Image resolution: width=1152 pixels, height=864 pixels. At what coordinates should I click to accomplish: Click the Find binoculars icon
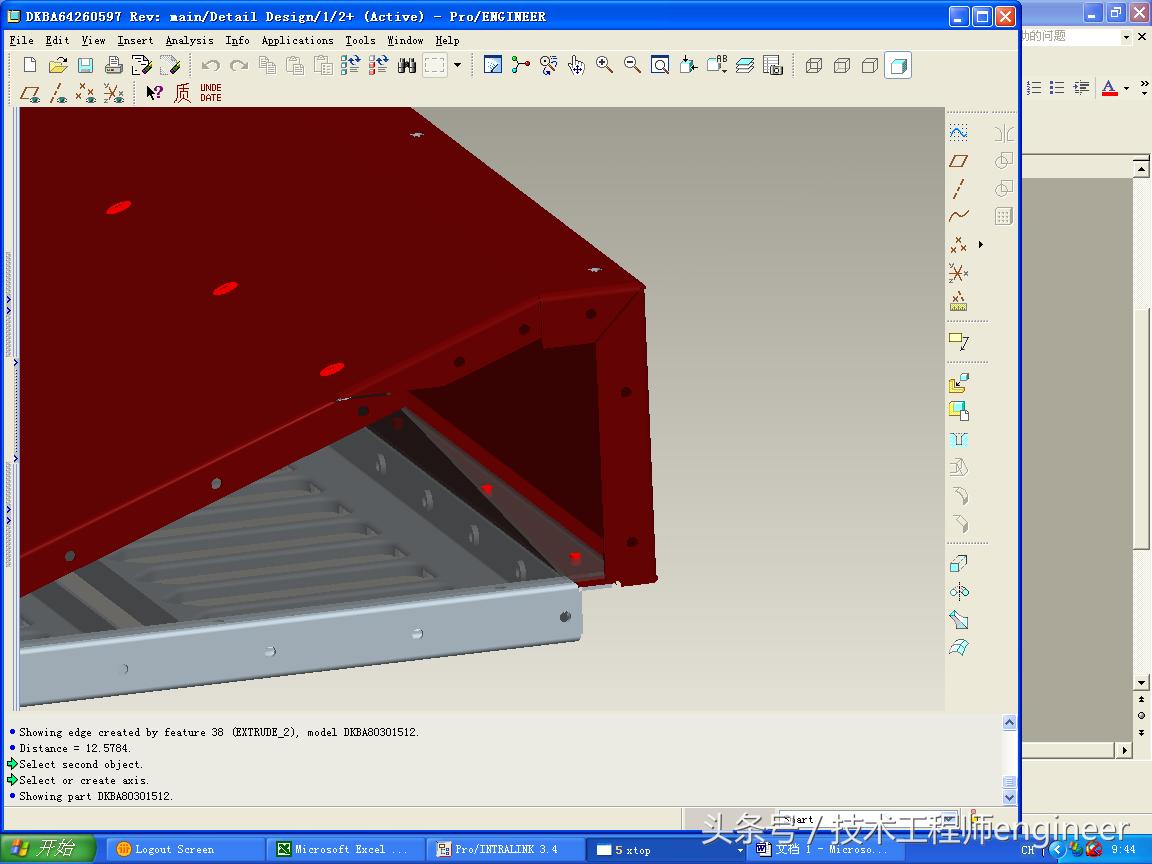point(406,65)
